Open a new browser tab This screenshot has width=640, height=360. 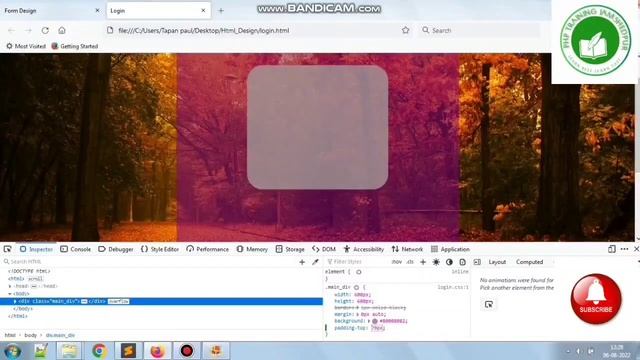pos(221,11)
